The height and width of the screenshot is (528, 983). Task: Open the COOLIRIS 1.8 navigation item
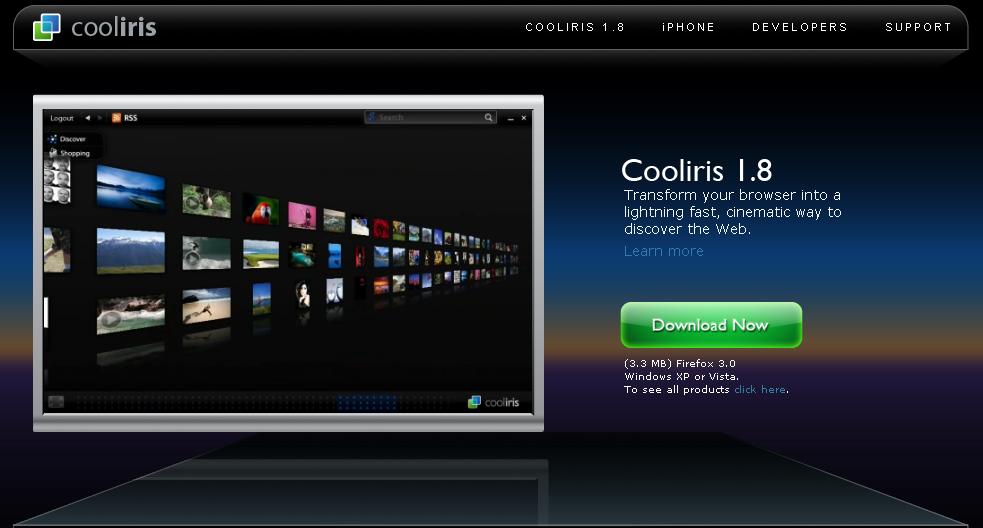[x=575, y=27]
